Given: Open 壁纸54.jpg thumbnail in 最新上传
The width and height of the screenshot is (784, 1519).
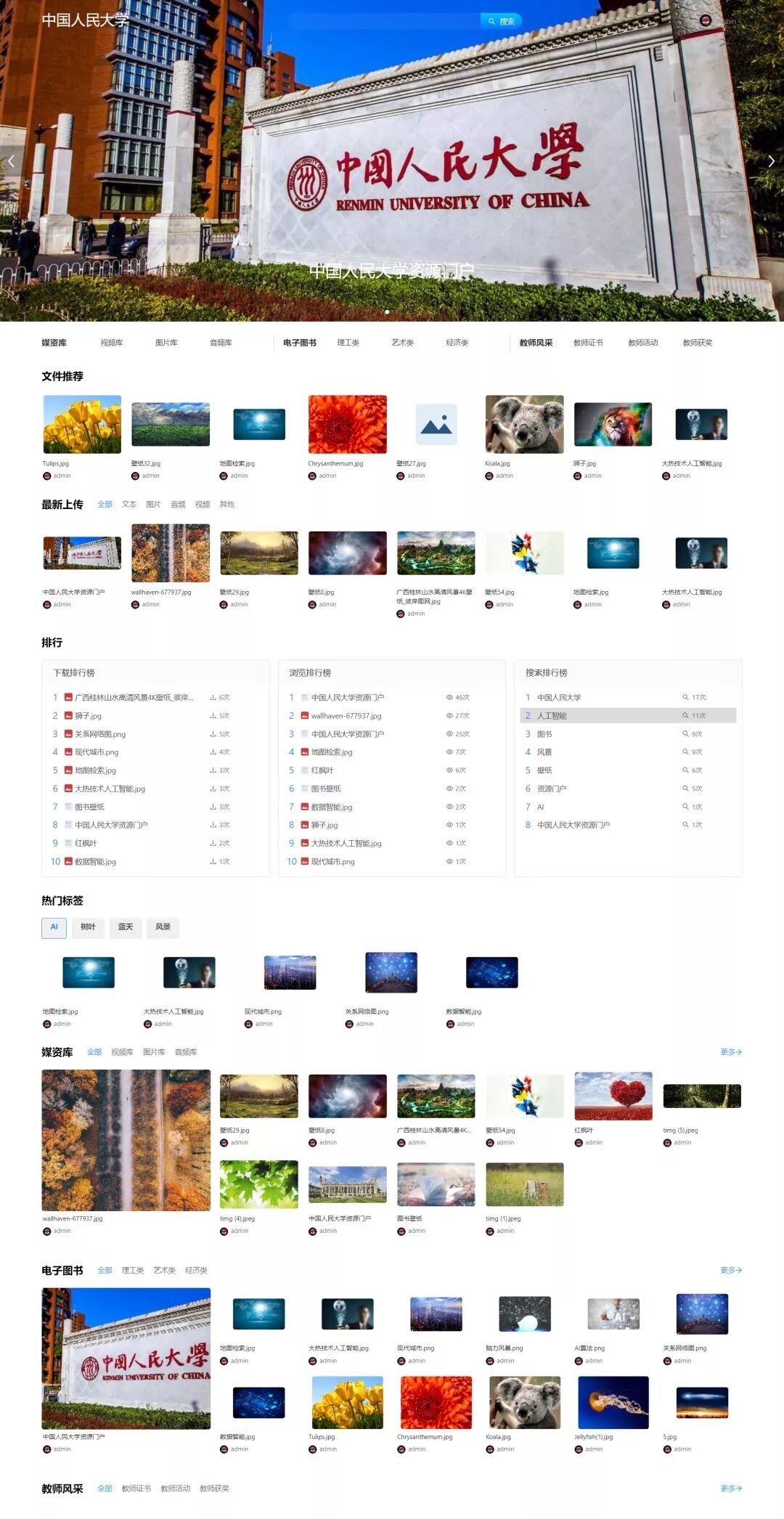Looking at the screenshot, I should click(525, 553).
